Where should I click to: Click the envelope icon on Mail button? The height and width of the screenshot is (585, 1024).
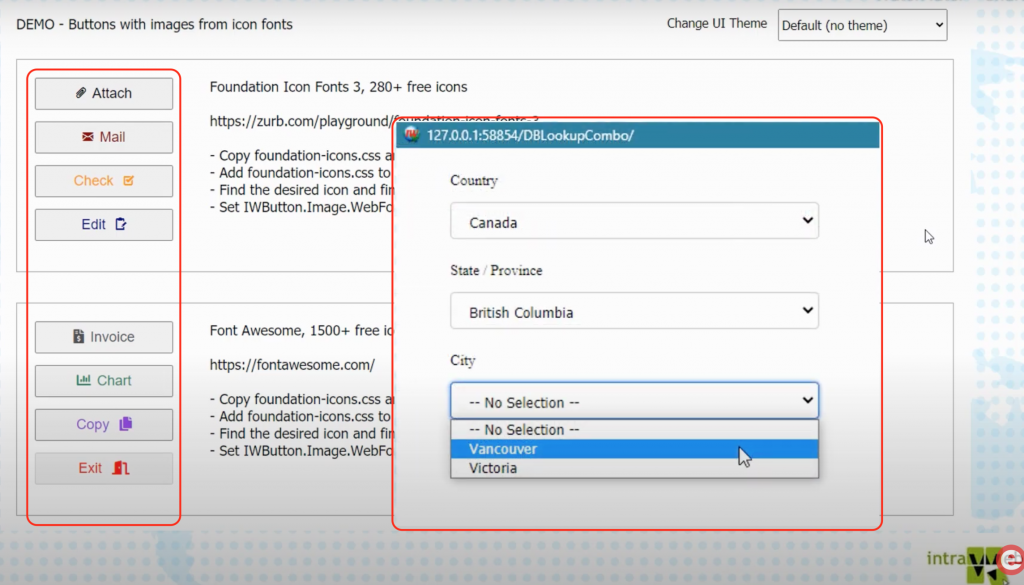[88, 137]
